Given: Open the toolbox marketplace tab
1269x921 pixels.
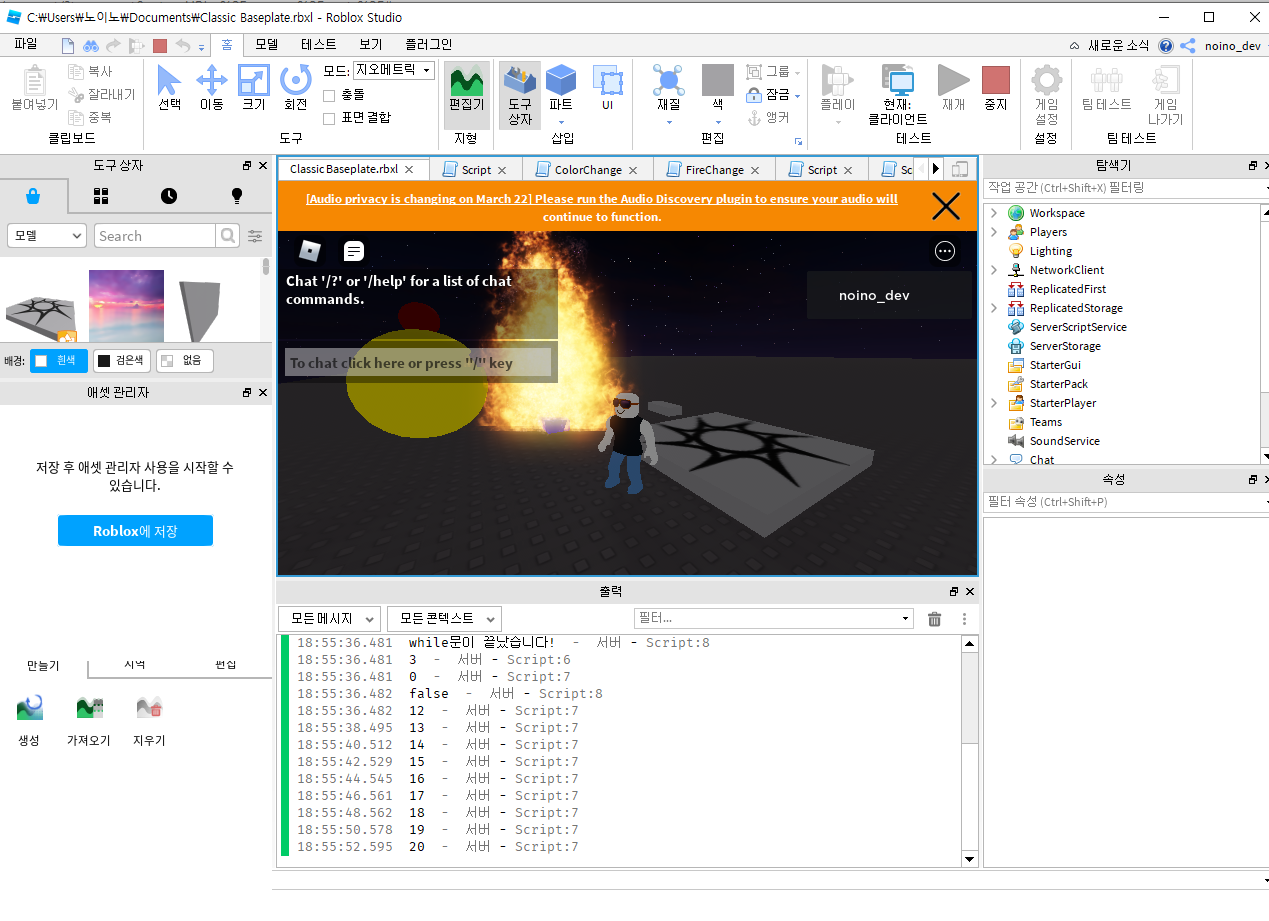Looking at the screenshot, I should coord(34,196).
